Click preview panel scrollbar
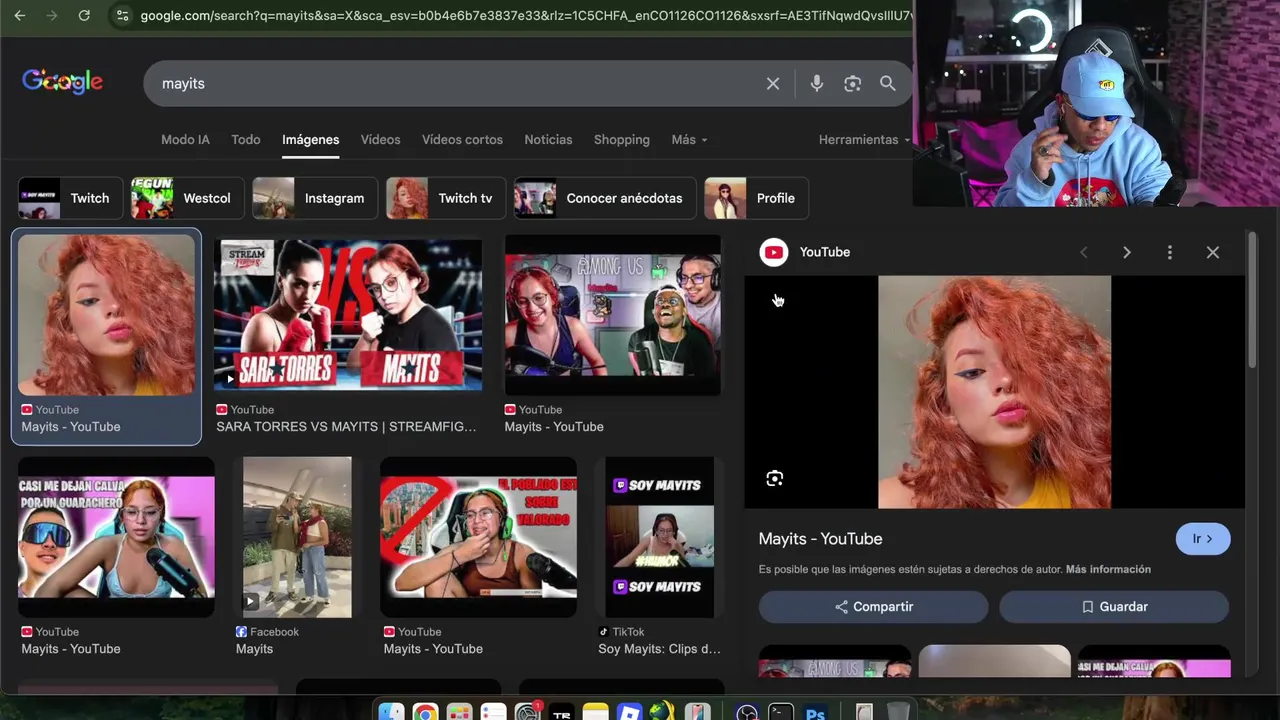This screenshot has width=1280, height=720. click(x=1252, y=300)
